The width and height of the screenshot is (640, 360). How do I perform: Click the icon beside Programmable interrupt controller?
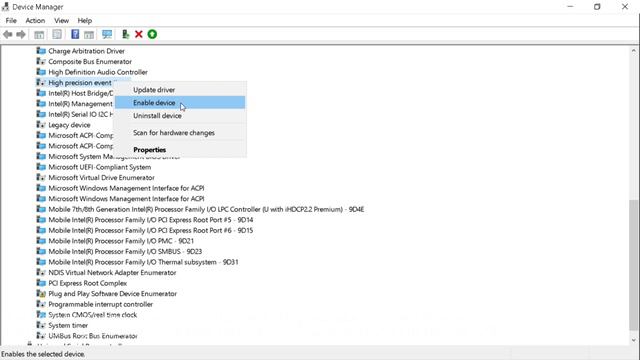pyautogui.click(x=41, y=304)
